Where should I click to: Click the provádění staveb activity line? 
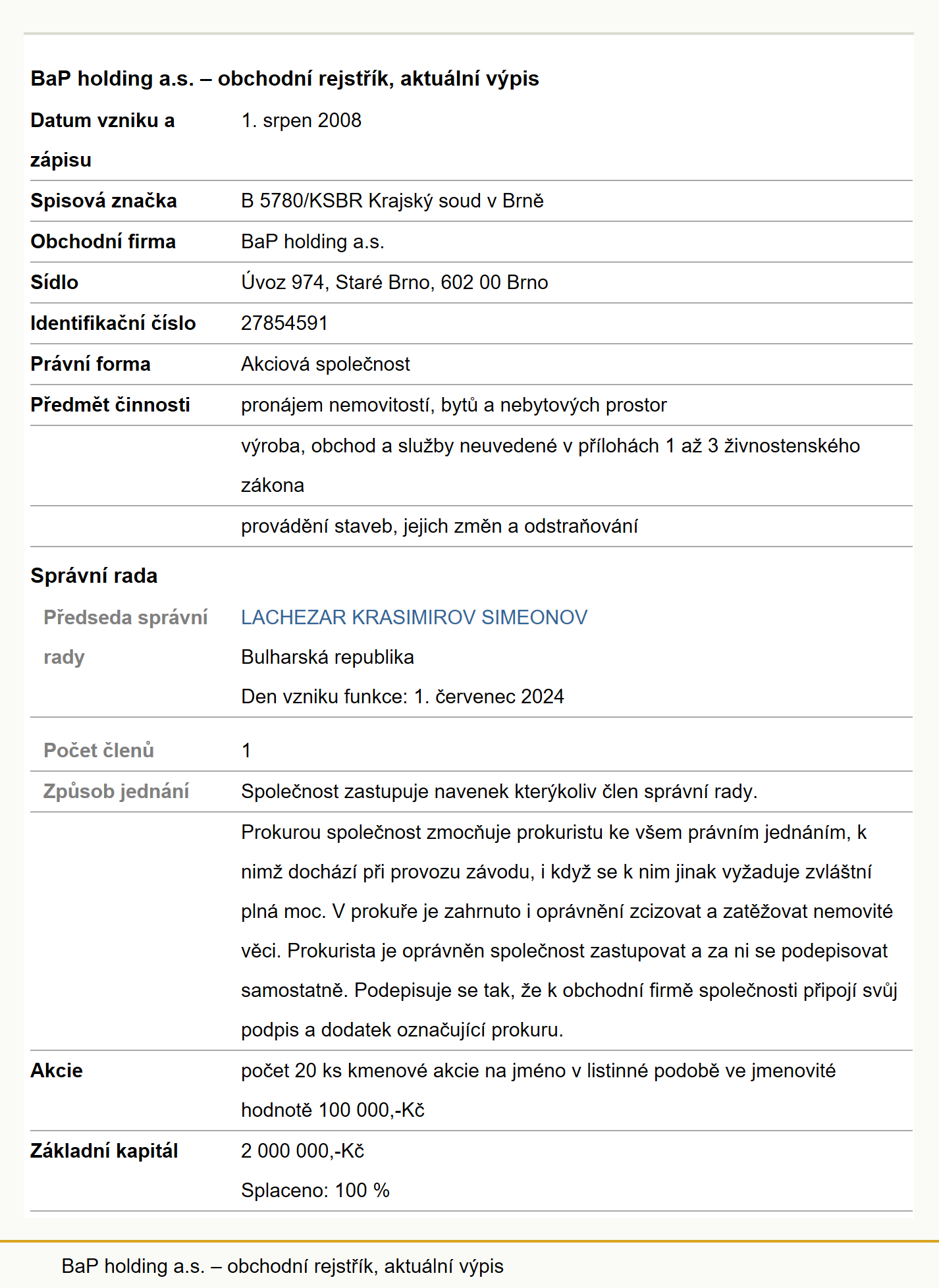439,526
